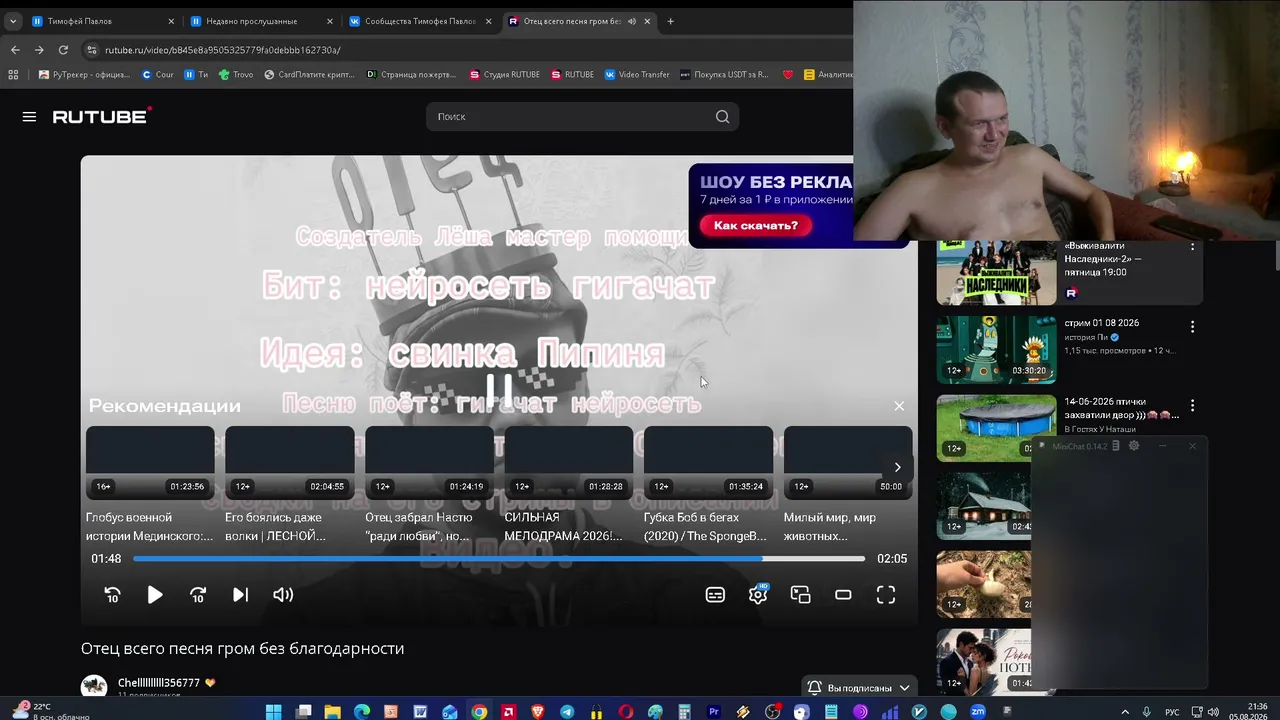Switch the РУС keyboard language
1280x720 pixels.
point(1172,712)
